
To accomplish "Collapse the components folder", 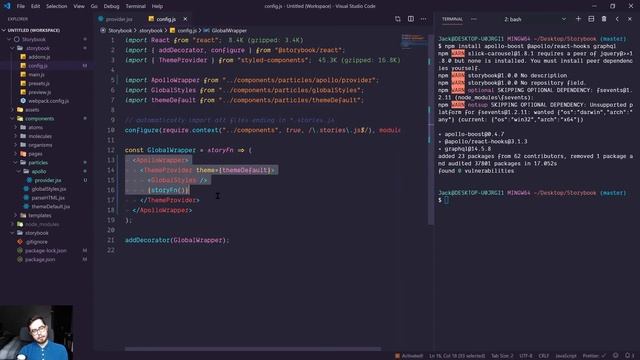I will click(13, 118).
